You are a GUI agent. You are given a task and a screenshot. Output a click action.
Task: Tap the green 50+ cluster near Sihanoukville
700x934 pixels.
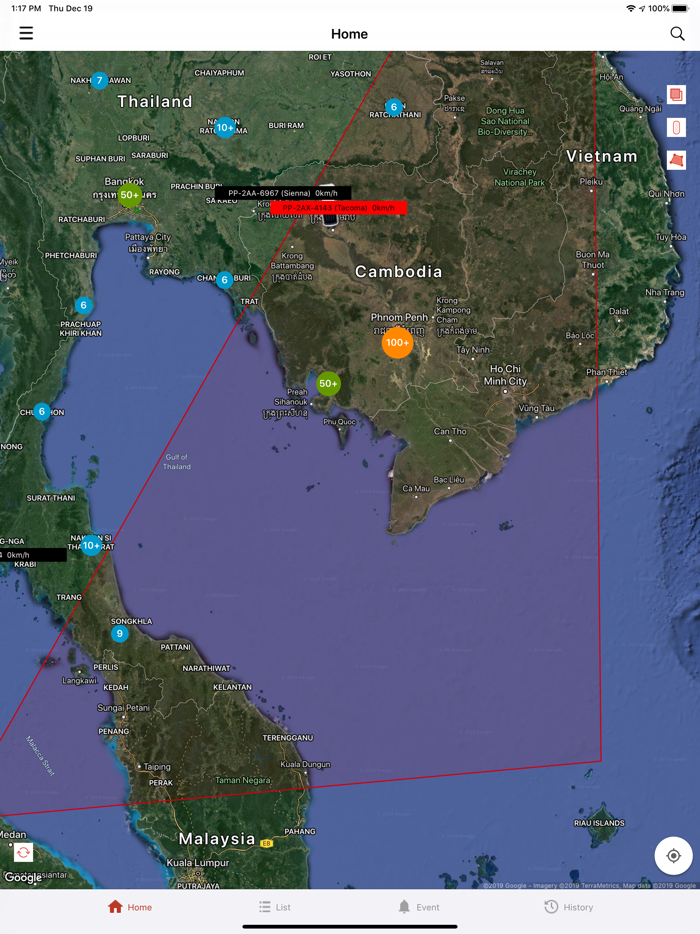[x=328, y=384]
